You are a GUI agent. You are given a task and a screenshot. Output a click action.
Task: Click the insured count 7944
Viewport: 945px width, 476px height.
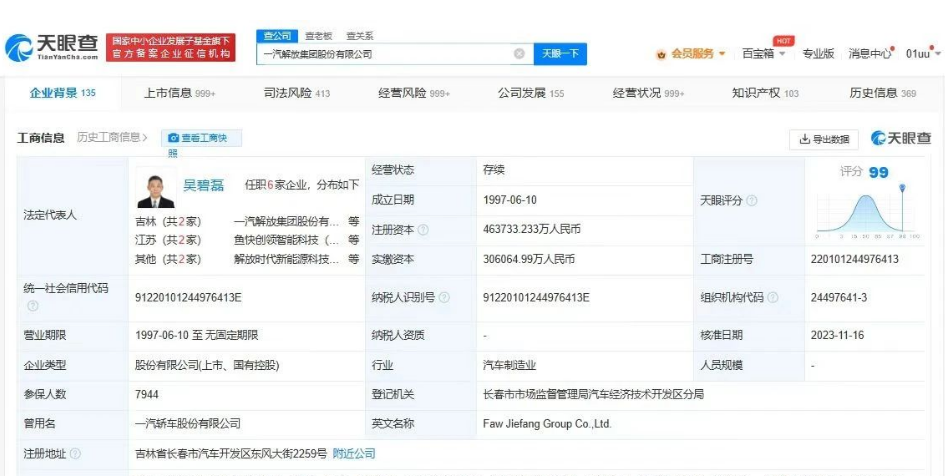coord(147,395)
